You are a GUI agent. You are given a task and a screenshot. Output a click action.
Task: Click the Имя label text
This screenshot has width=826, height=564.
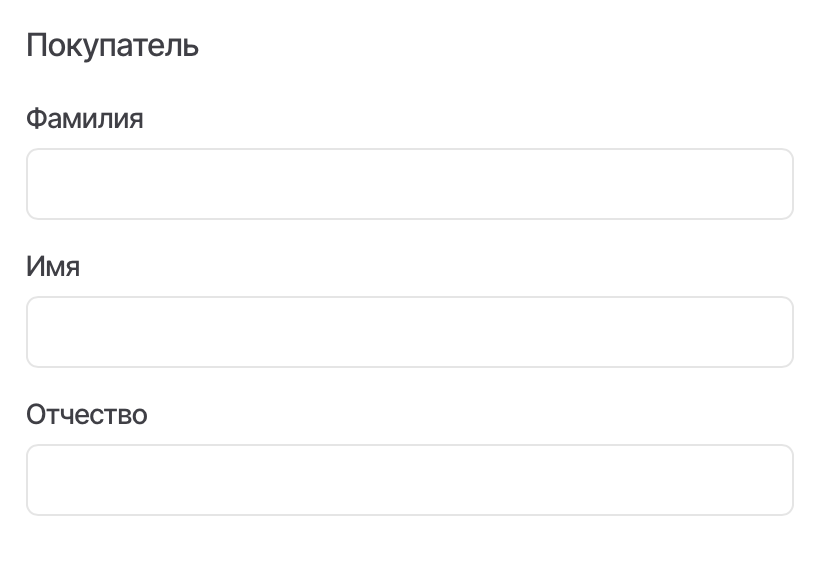(53, 267)
